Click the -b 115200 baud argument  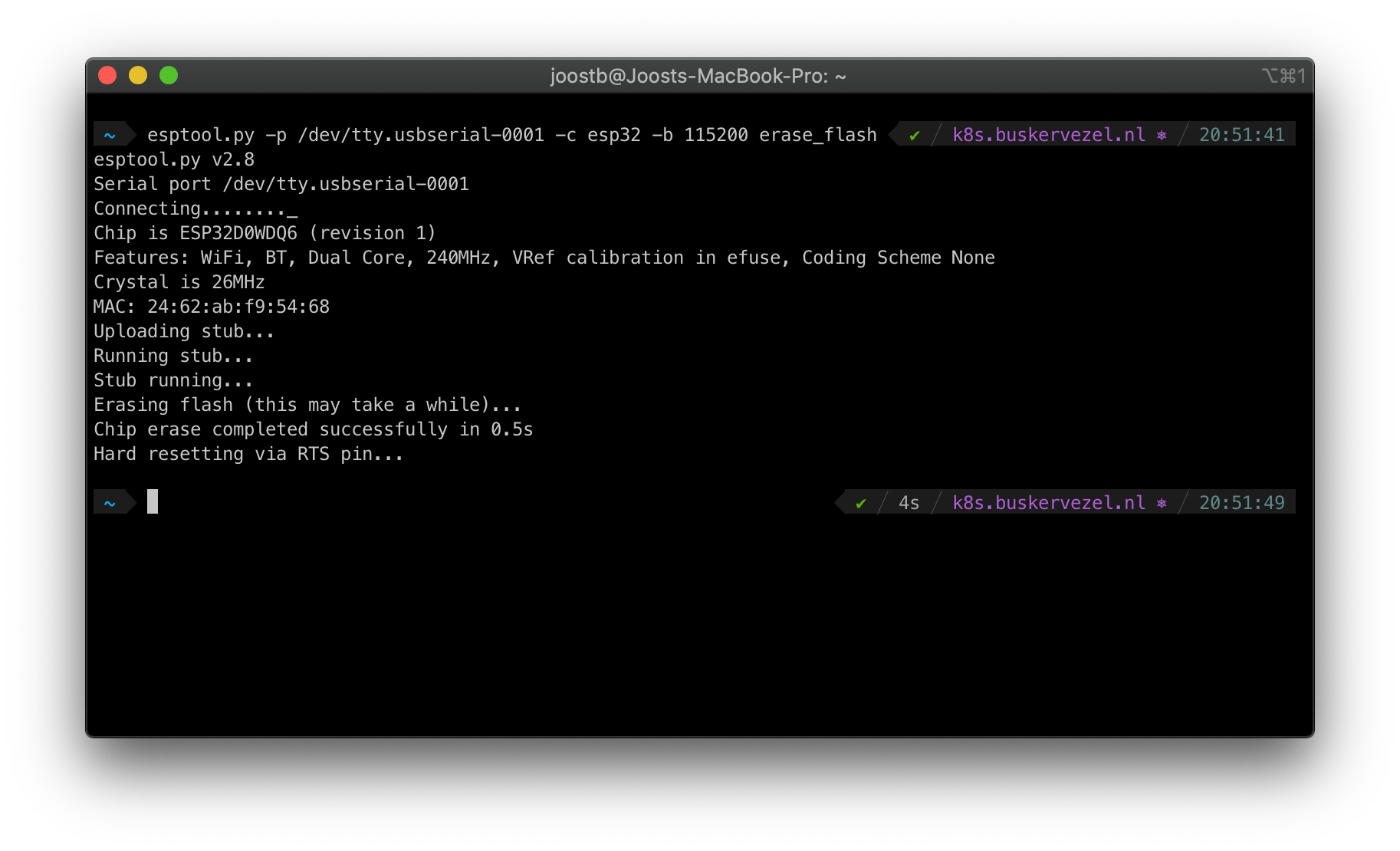700,135
